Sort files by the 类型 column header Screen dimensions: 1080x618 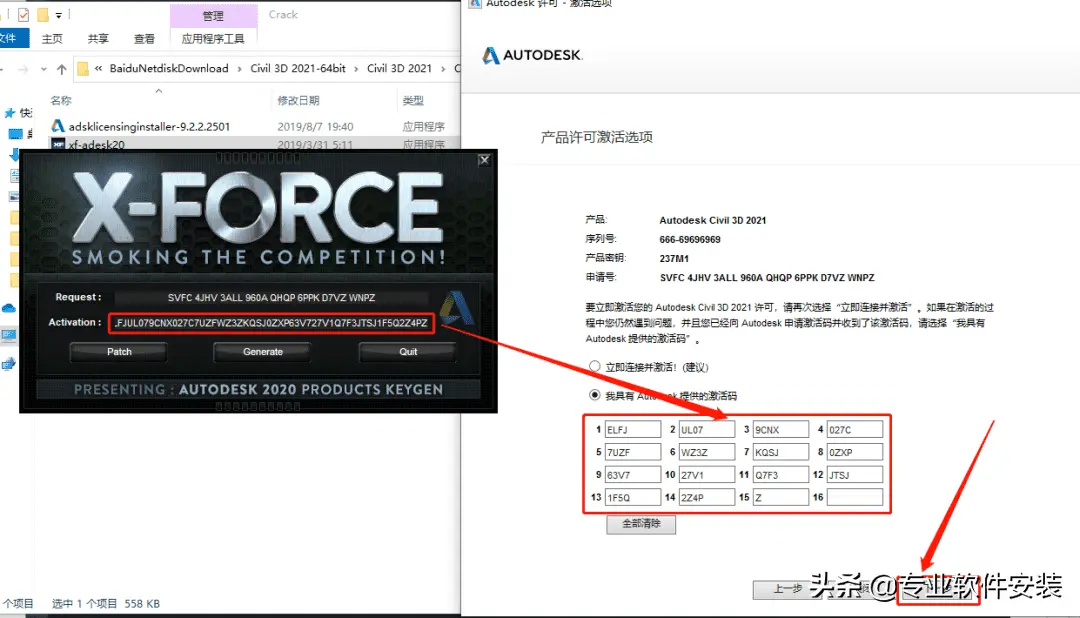click(413, 101)
